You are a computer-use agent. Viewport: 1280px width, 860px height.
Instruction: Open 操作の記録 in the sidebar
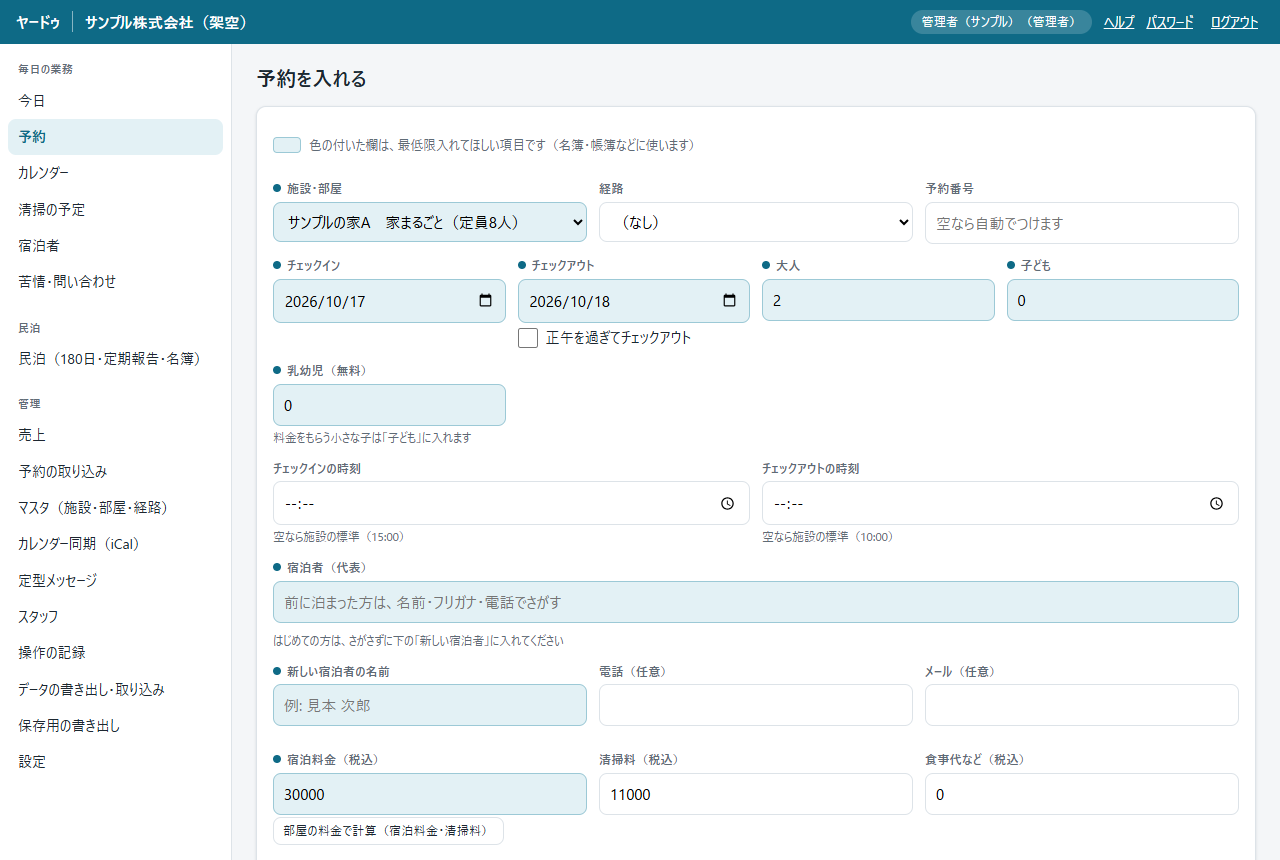click(x=115, y=653)
